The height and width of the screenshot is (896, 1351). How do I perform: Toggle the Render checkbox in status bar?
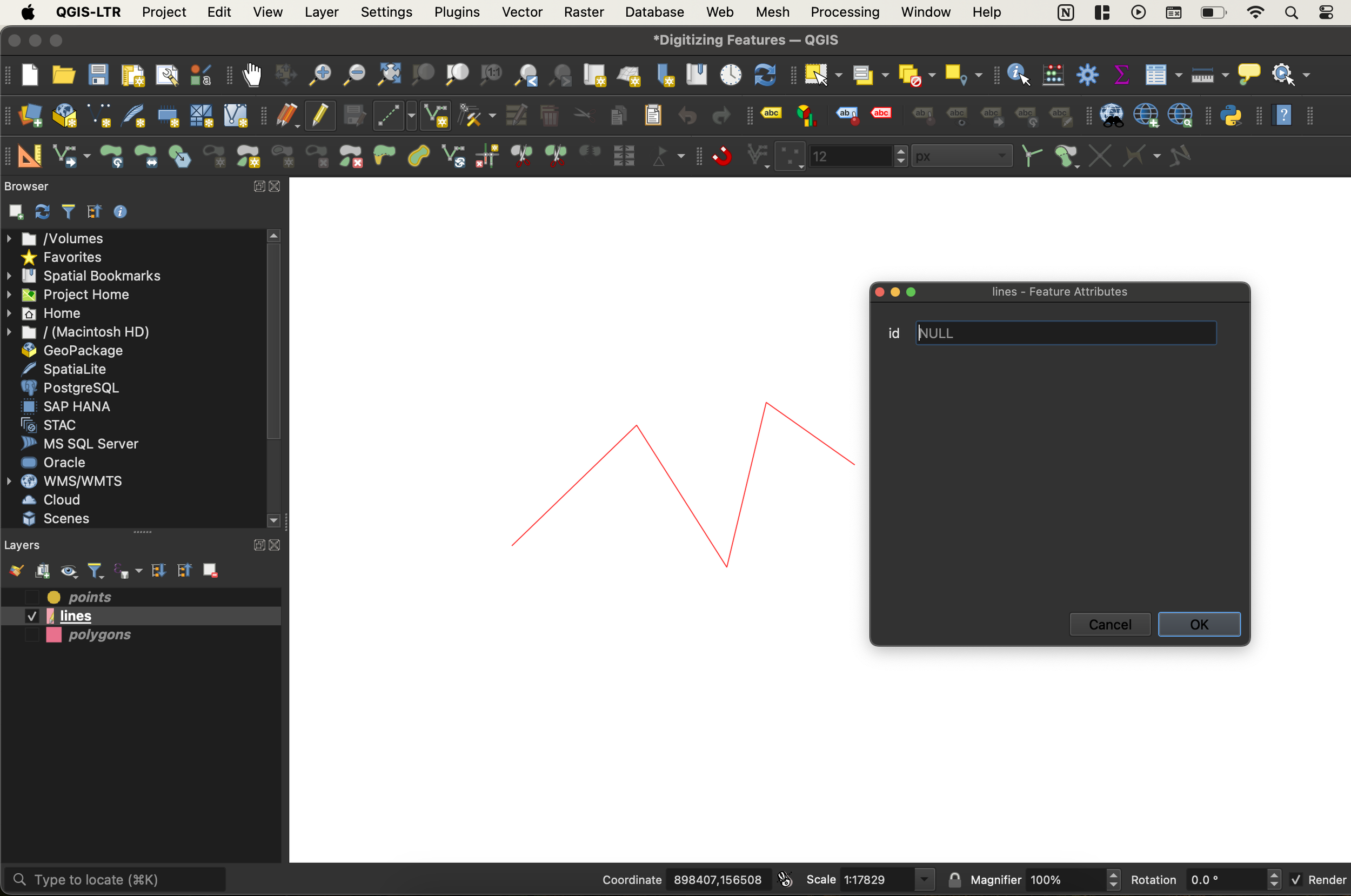[1296, 879]
